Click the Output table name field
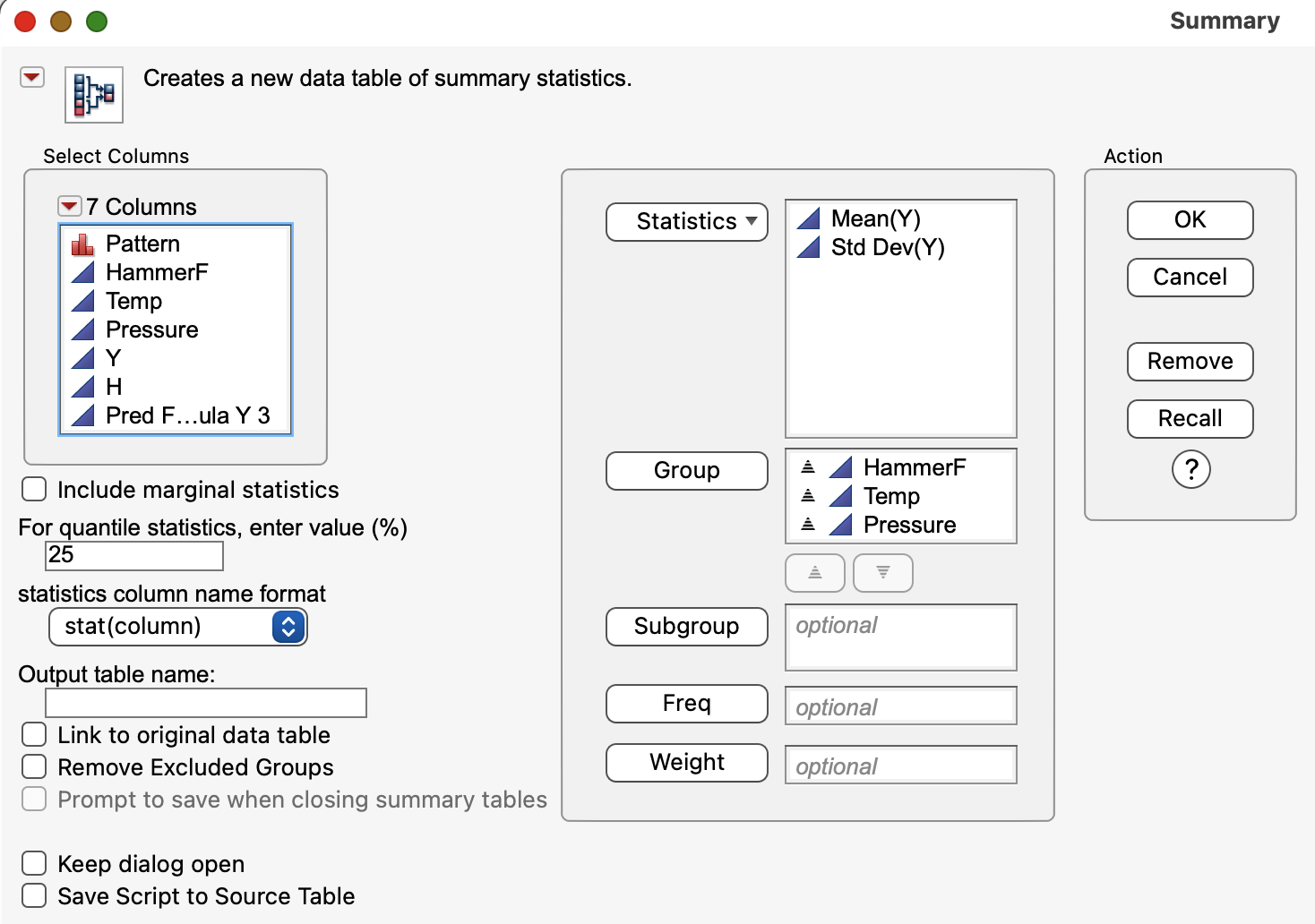 [206, 703]
